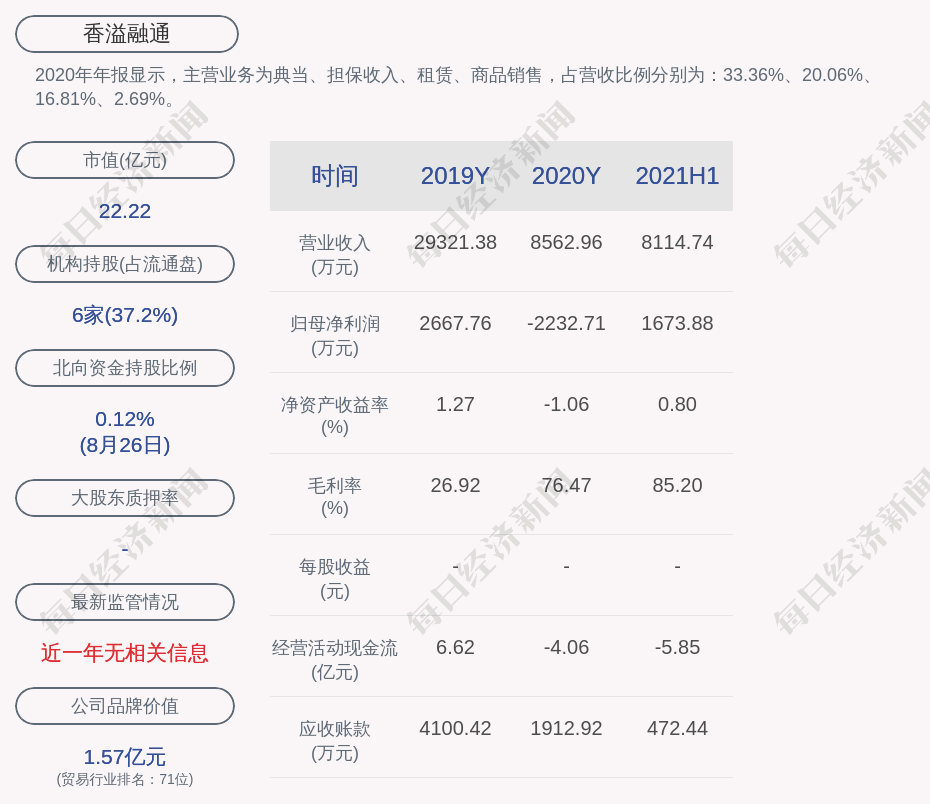
Task: Click the 归母净利润(万元) row label
Action: click(x=335, y=336)
